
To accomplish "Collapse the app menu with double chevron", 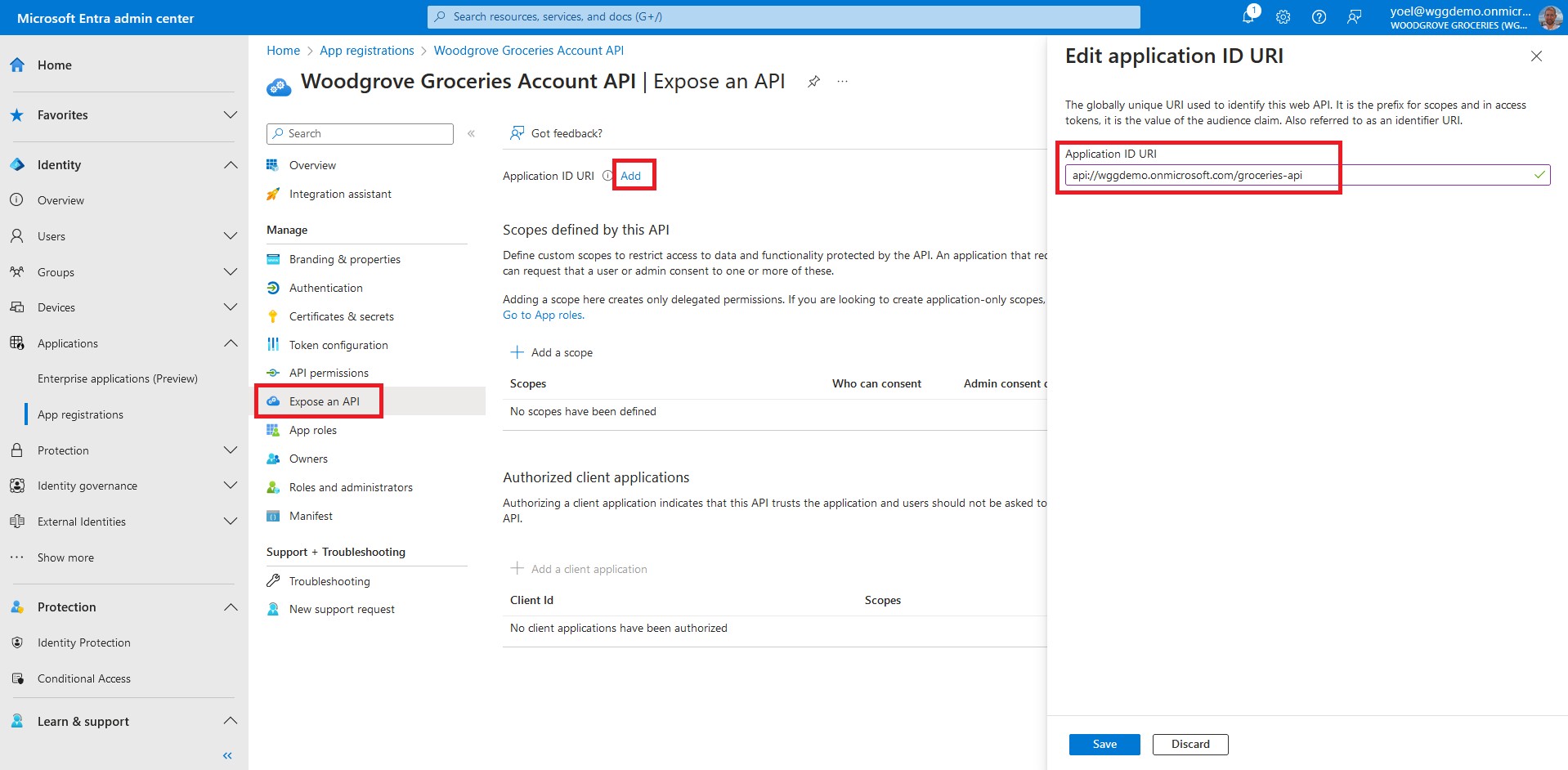I will coord(471,133).
